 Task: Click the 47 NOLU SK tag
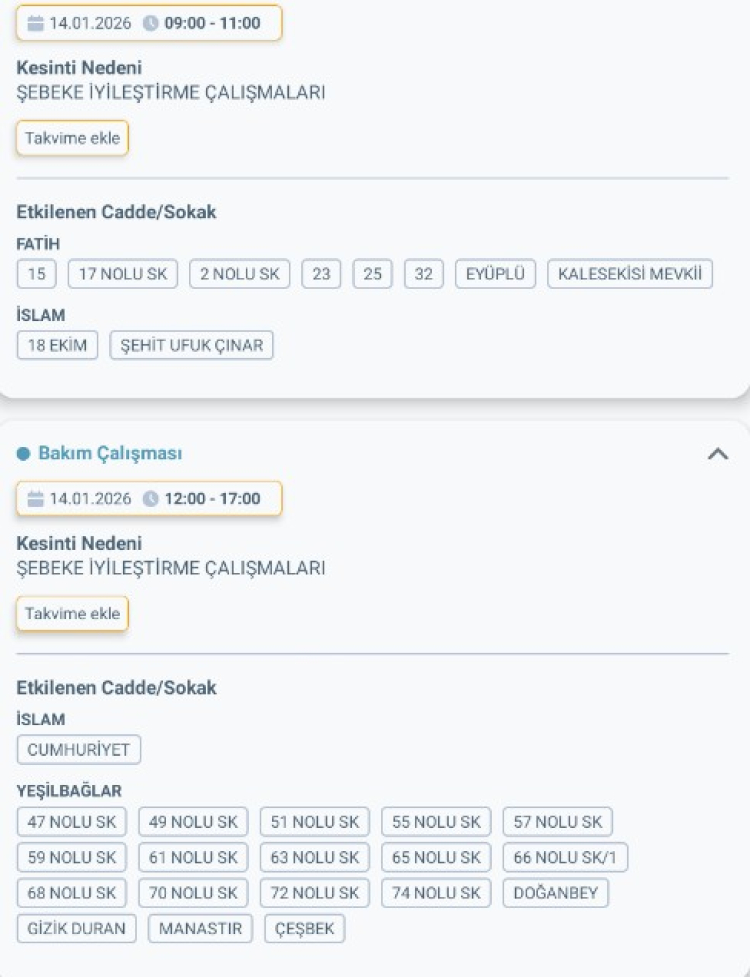coord(72,822)
